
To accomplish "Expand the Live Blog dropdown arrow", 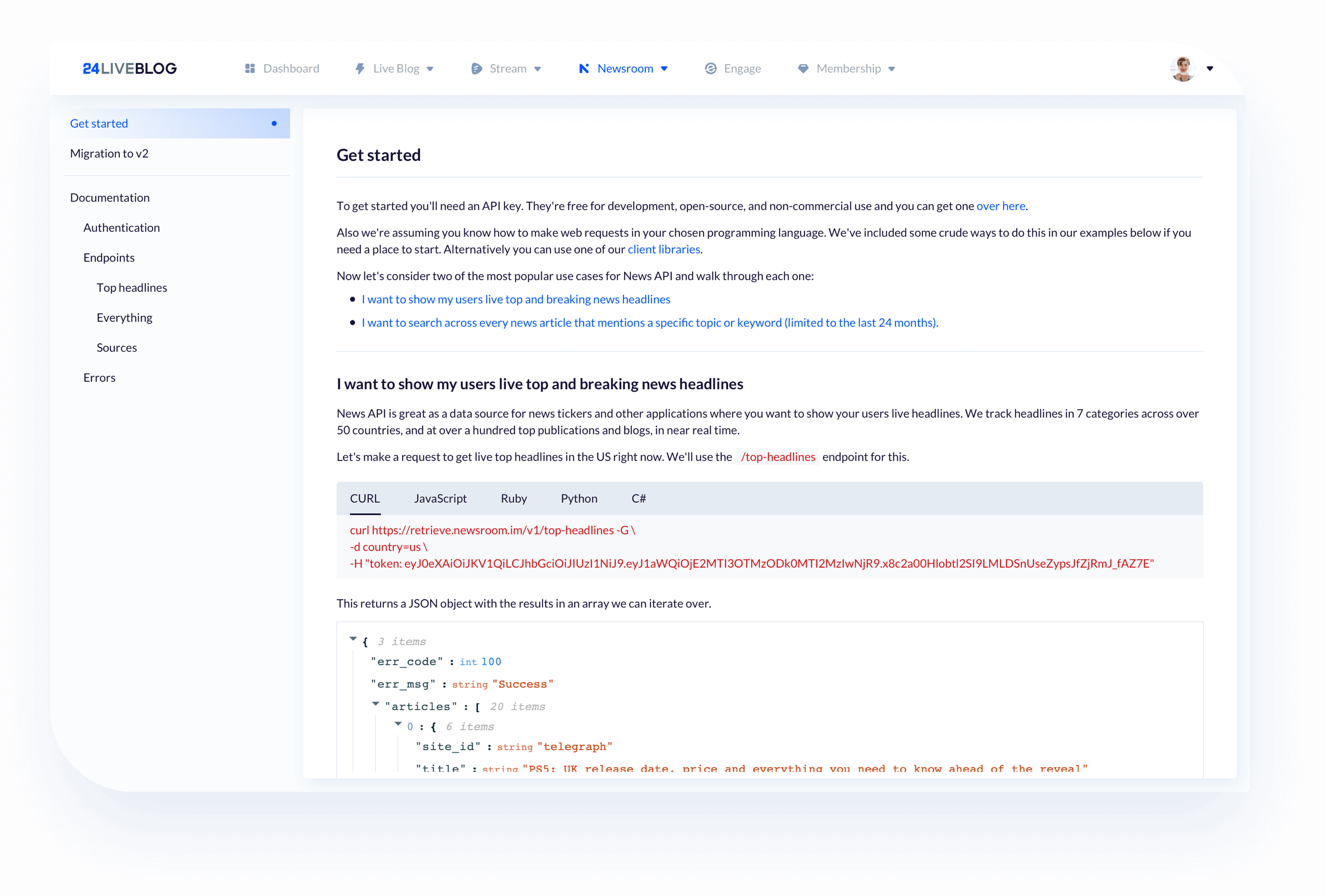I will (430, 69).
